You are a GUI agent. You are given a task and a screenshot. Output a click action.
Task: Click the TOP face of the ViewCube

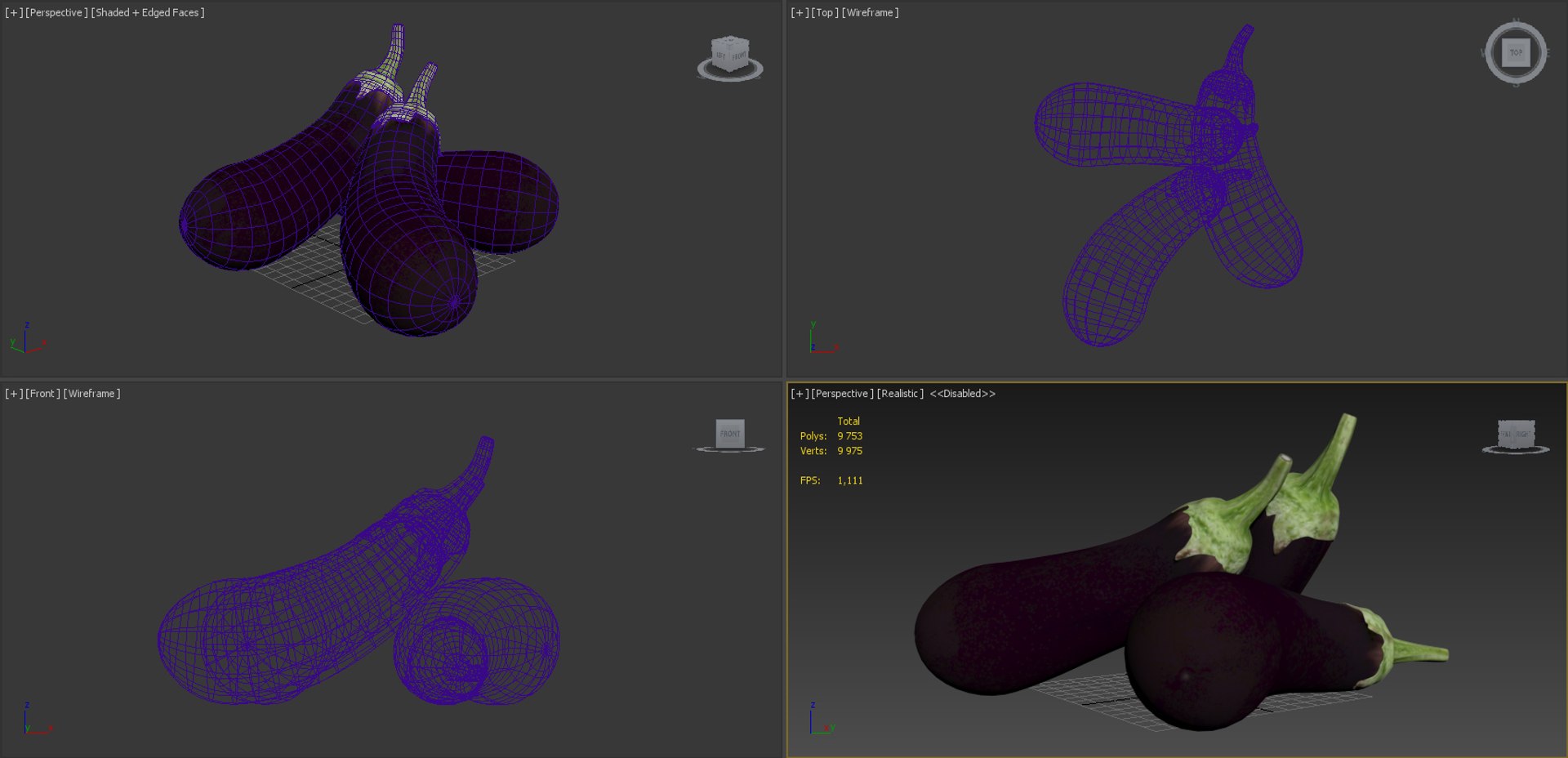pos(1516,53)
